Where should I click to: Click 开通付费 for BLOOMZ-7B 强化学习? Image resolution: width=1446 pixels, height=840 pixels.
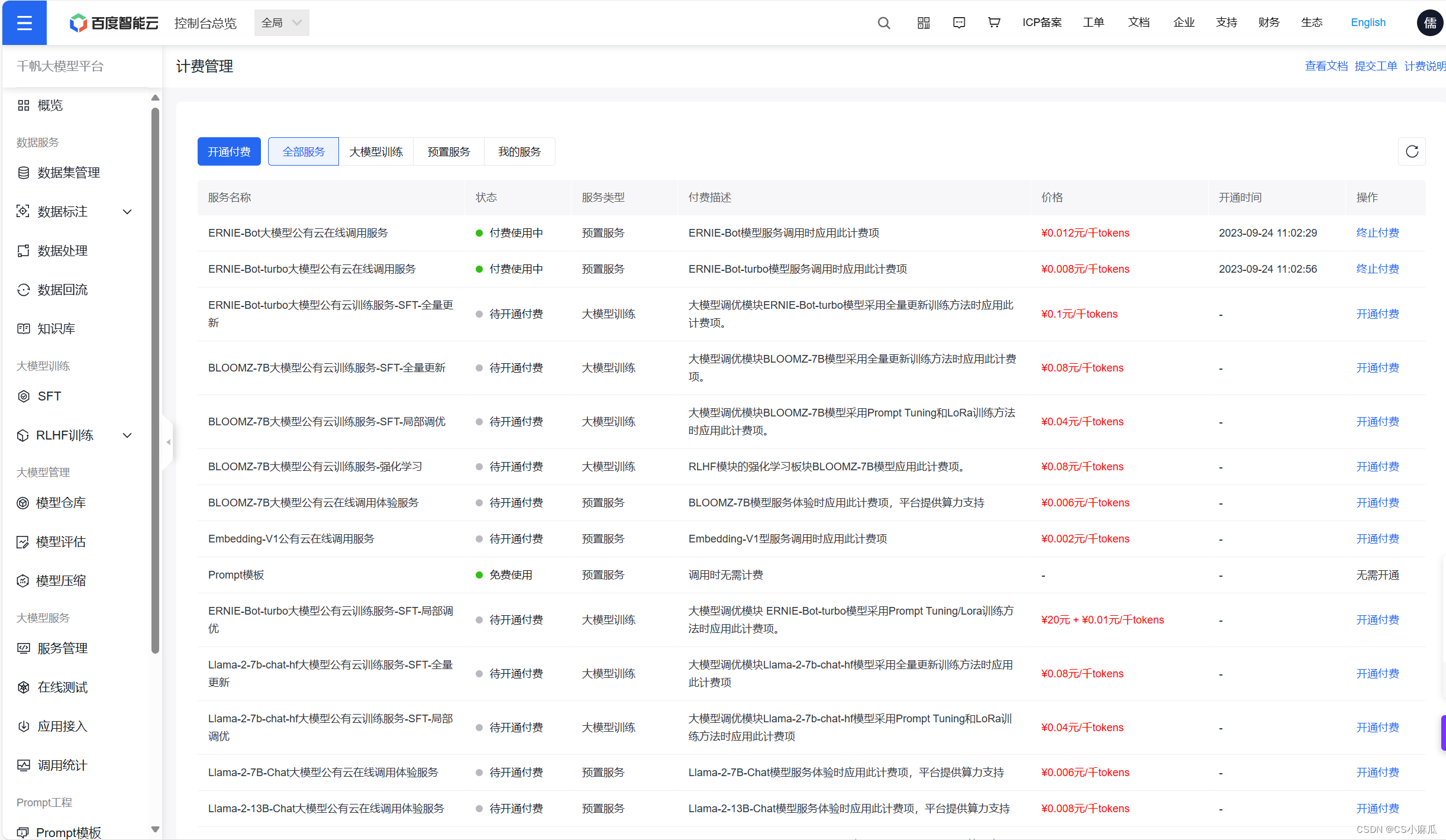[x=1377, y=467]
